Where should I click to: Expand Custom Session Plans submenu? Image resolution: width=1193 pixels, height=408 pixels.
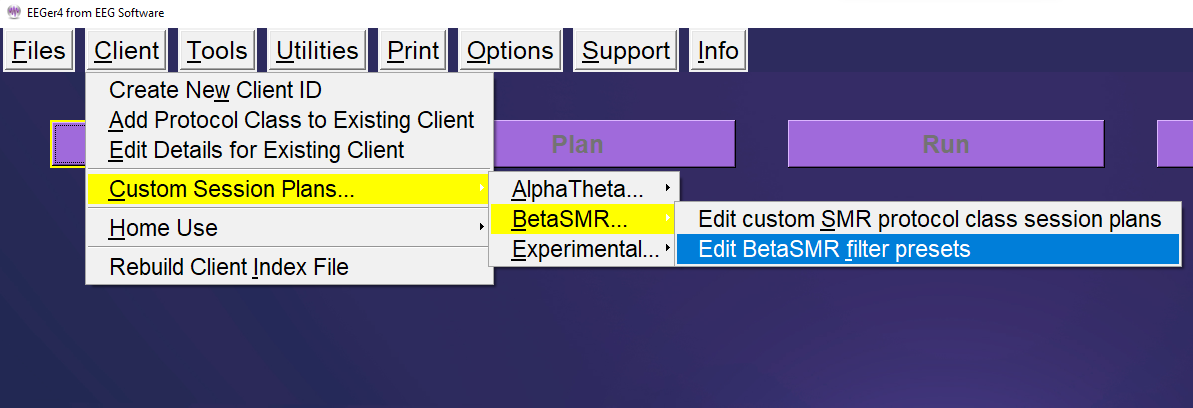(232, 188)
